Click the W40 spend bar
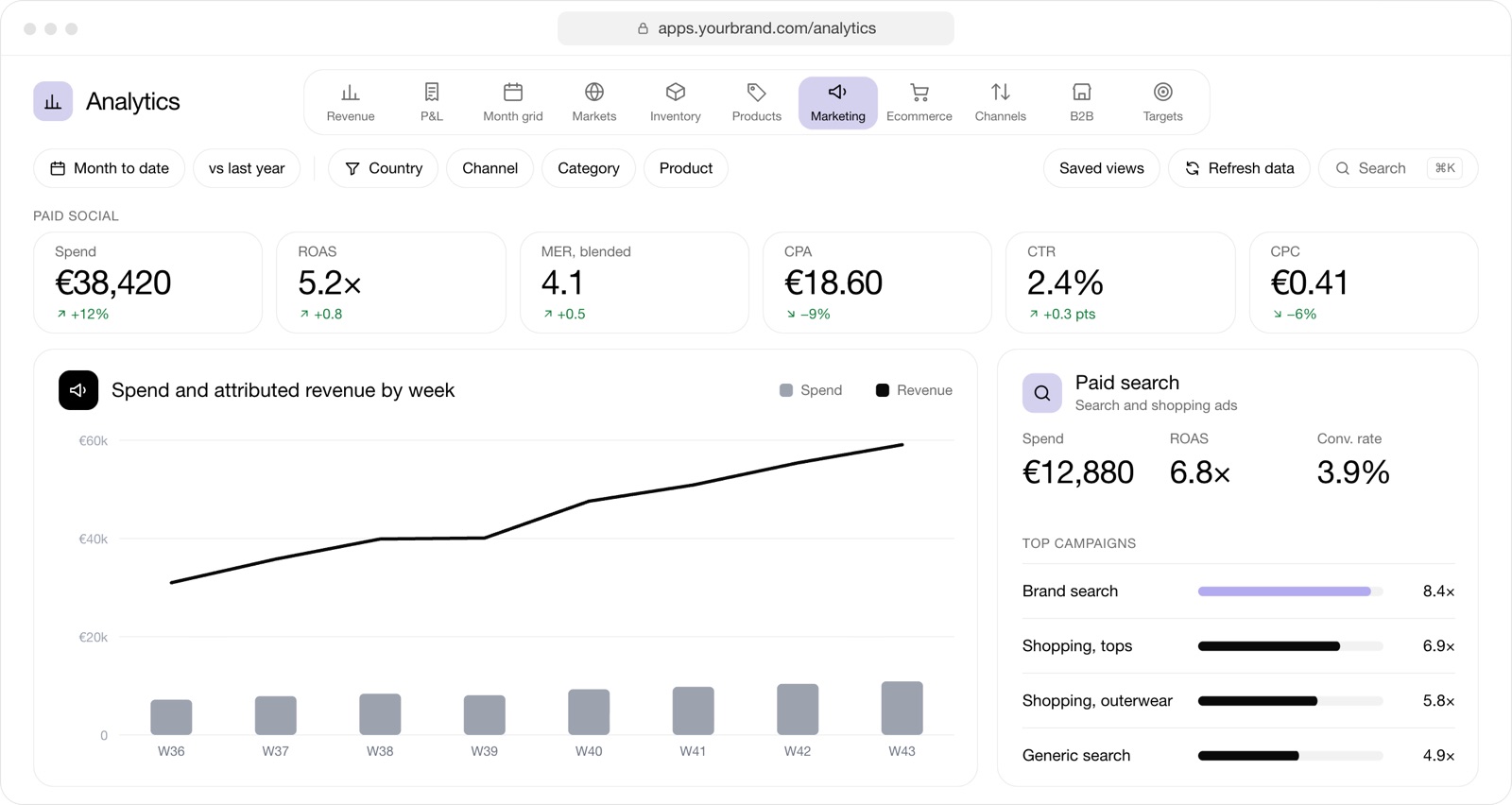 tap(589, 711)
